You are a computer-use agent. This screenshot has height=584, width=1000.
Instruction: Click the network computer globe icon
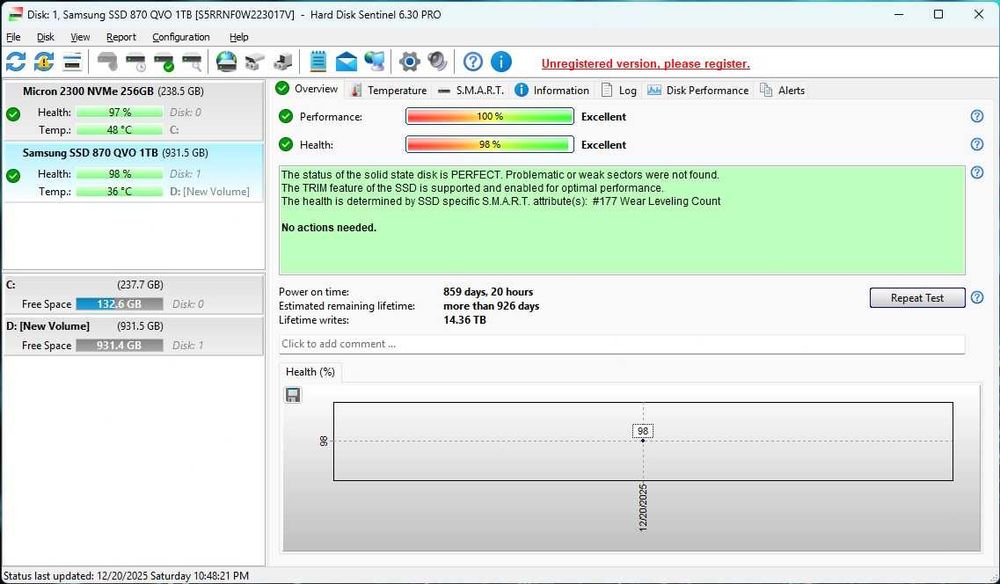(374, 62)
